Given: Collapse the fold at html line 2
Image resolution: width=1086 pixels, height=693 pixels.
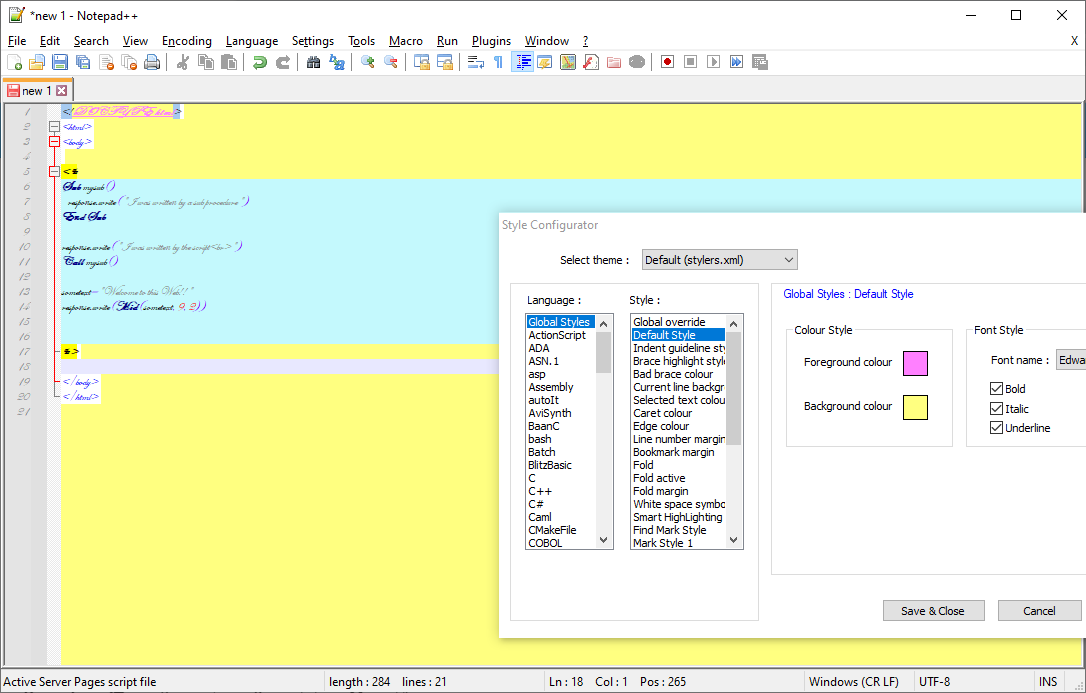Looking at the screenshot, I should (54, 127).
